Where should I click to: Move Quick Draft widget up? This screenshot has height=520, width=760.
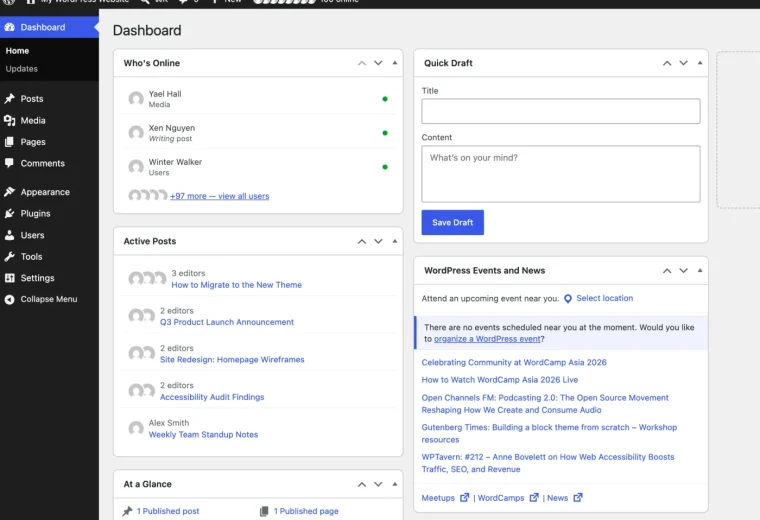pos(667,63)
